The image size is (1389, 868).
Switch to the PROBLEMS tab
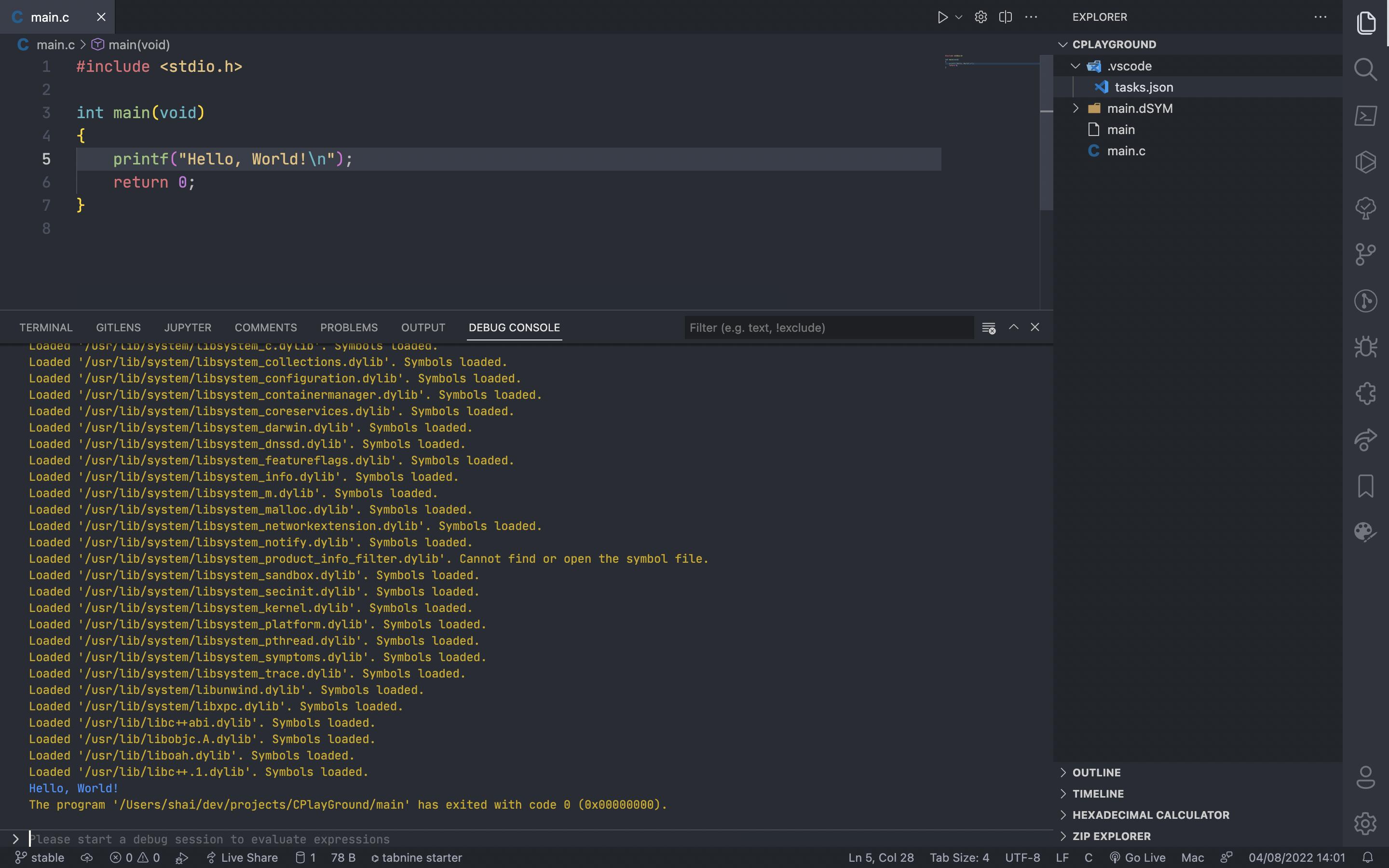click(349, 327)
